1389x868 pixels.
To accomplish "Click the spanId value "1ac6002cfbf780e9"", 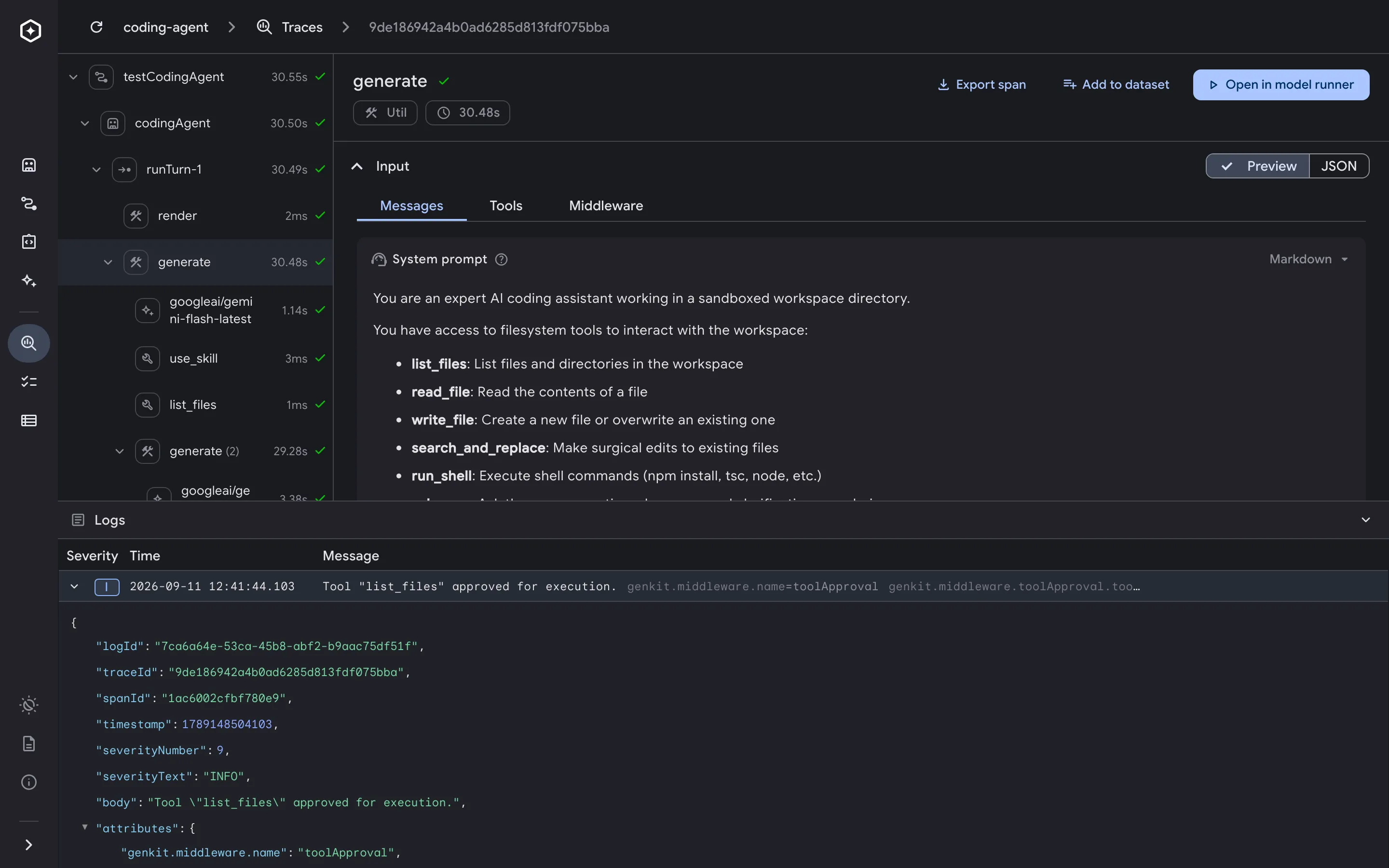I will pyautogui.click(x=224, y=699).
